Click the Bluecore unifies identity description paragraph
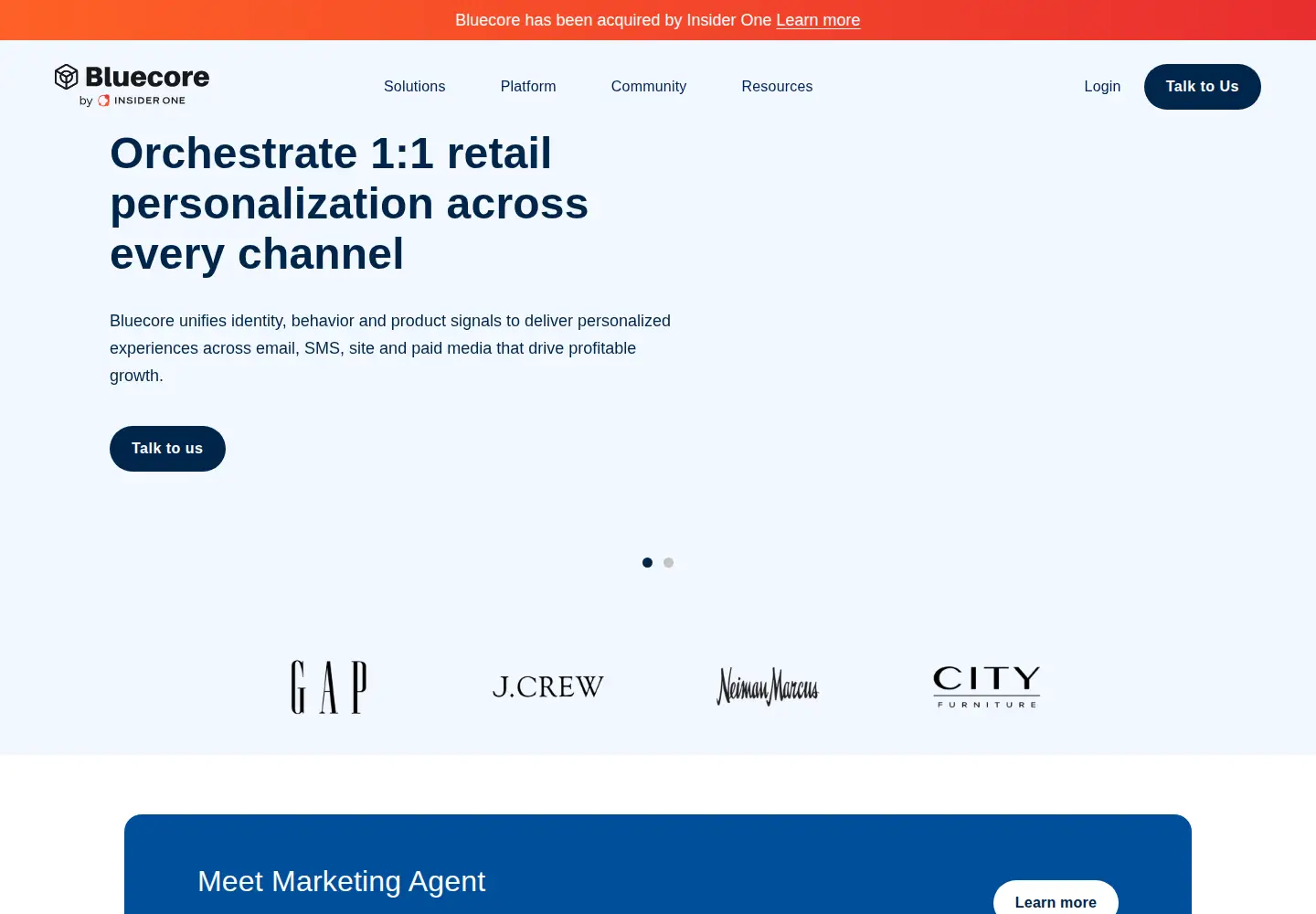Screen dimensions: 1316x914 pyautogui.click(x=390, y=348)
